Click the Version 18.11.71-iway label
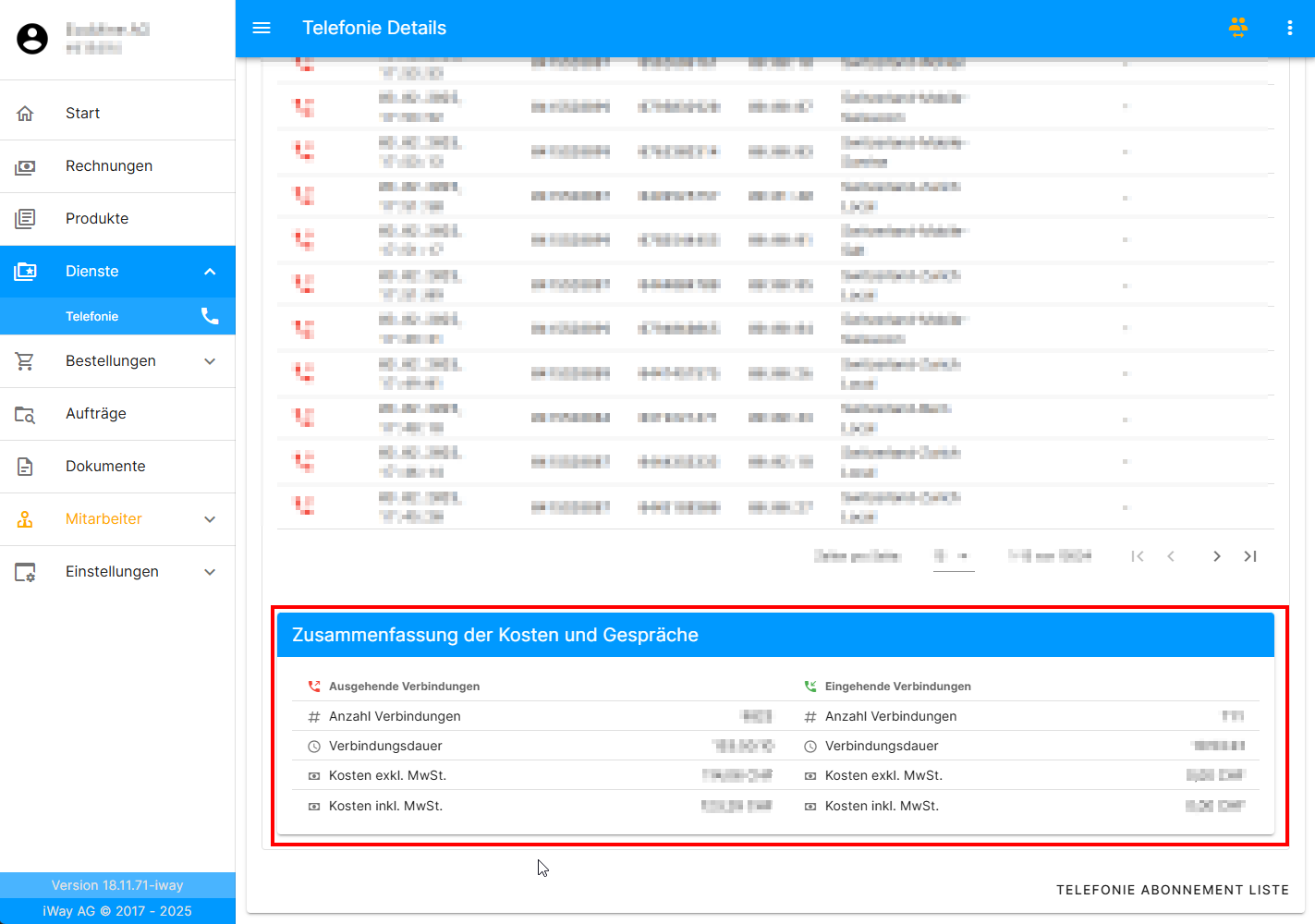 pyautogui.click(x=117, y=885)
